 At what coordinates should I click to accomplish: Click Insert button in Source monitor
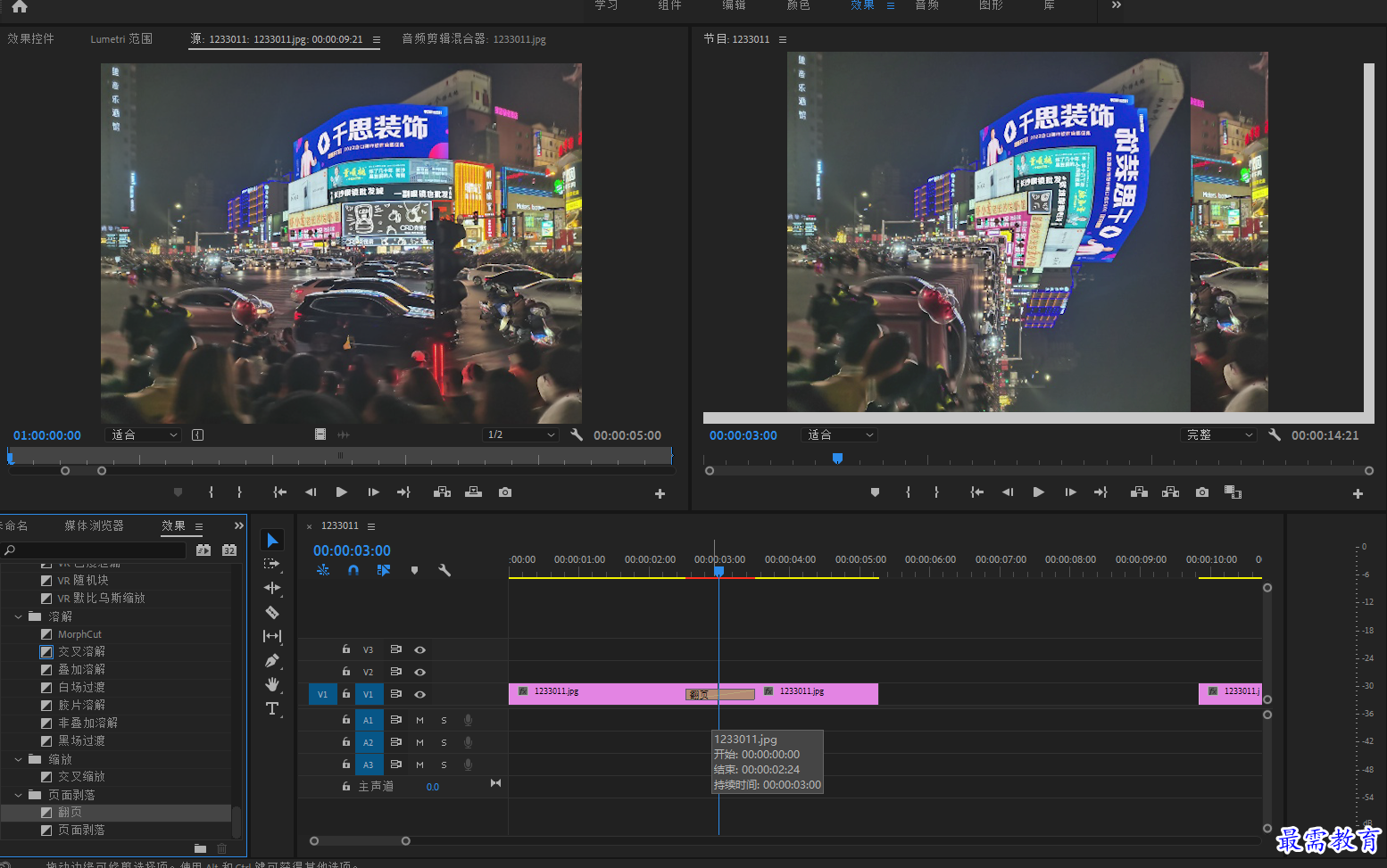point(442,492)
